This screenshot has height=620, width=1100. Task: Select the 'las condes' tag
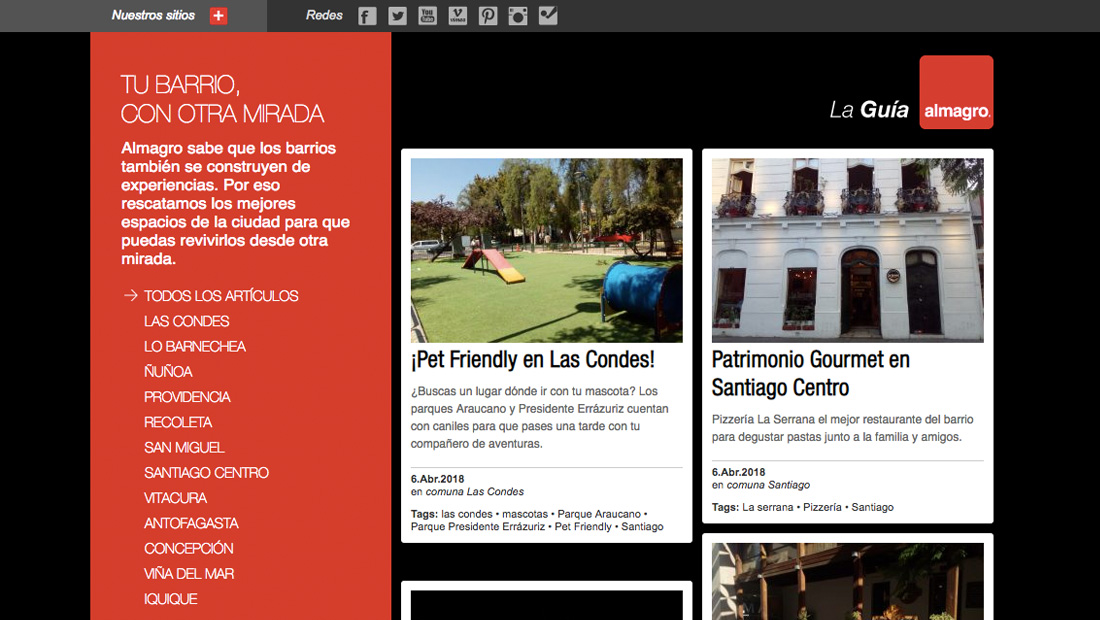pyautogui.click(x=467, y=514)
